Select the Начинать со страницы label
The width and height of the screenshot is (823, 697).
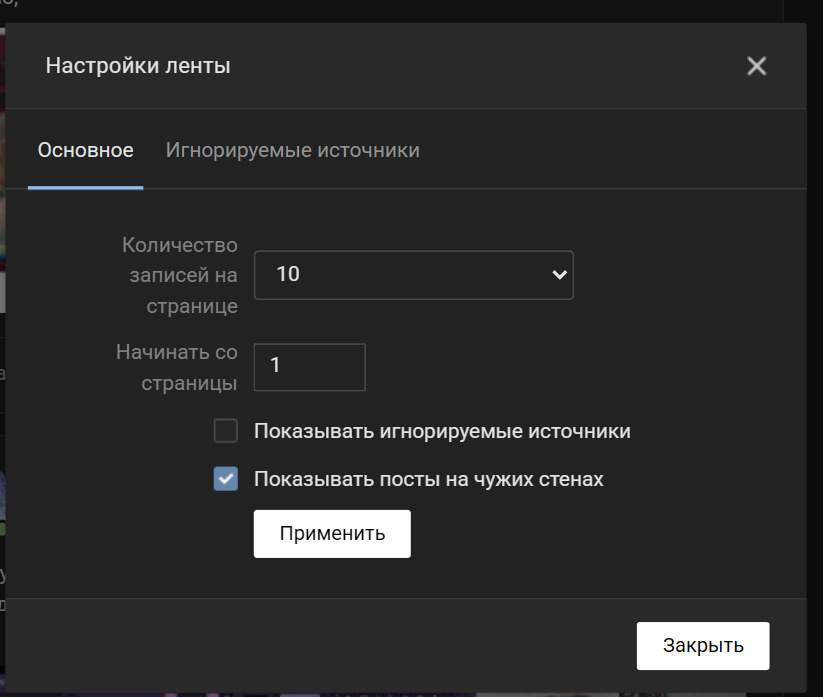(176, 367)
